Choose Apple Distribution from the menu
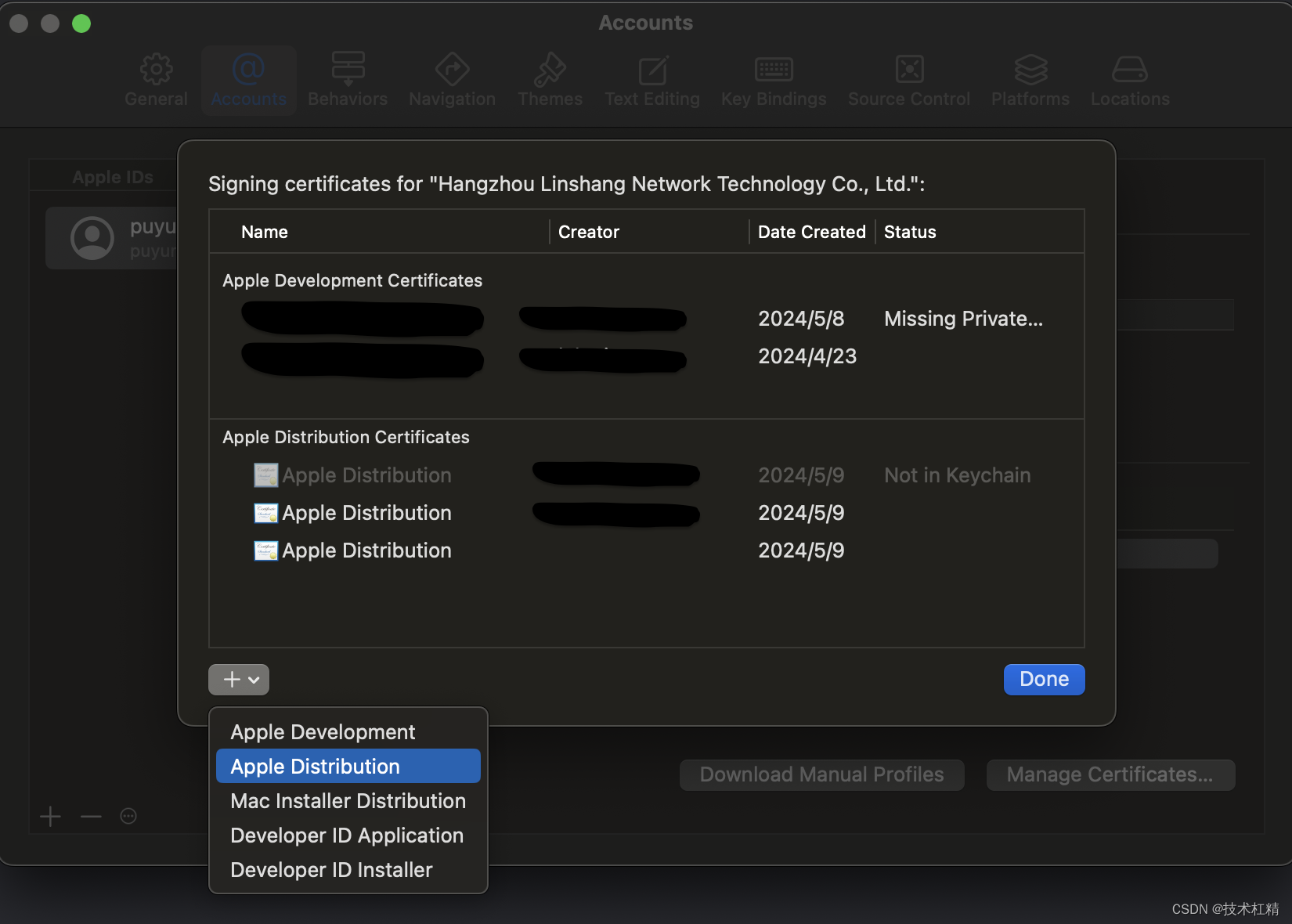The height and width of the screenshot is (924, 1292). [x=348, y=767]
